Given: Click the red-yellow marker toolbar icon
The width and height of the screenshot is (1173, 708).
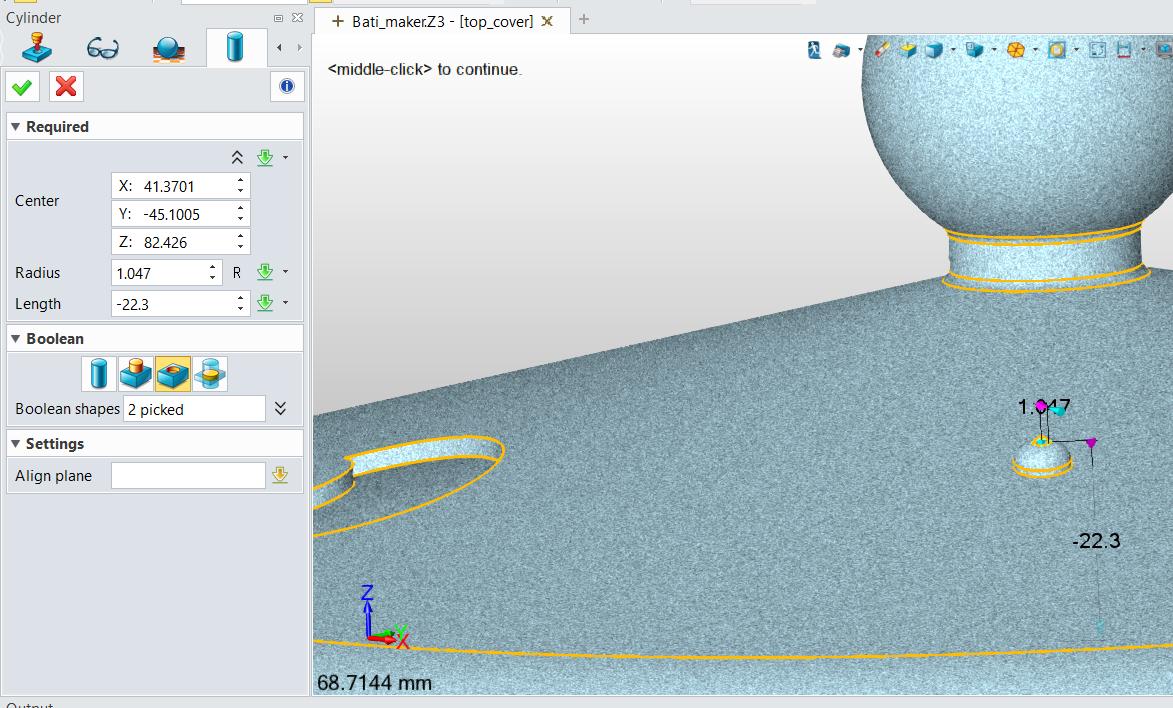Looking at the screenshot, I should (x=882, y=50).
